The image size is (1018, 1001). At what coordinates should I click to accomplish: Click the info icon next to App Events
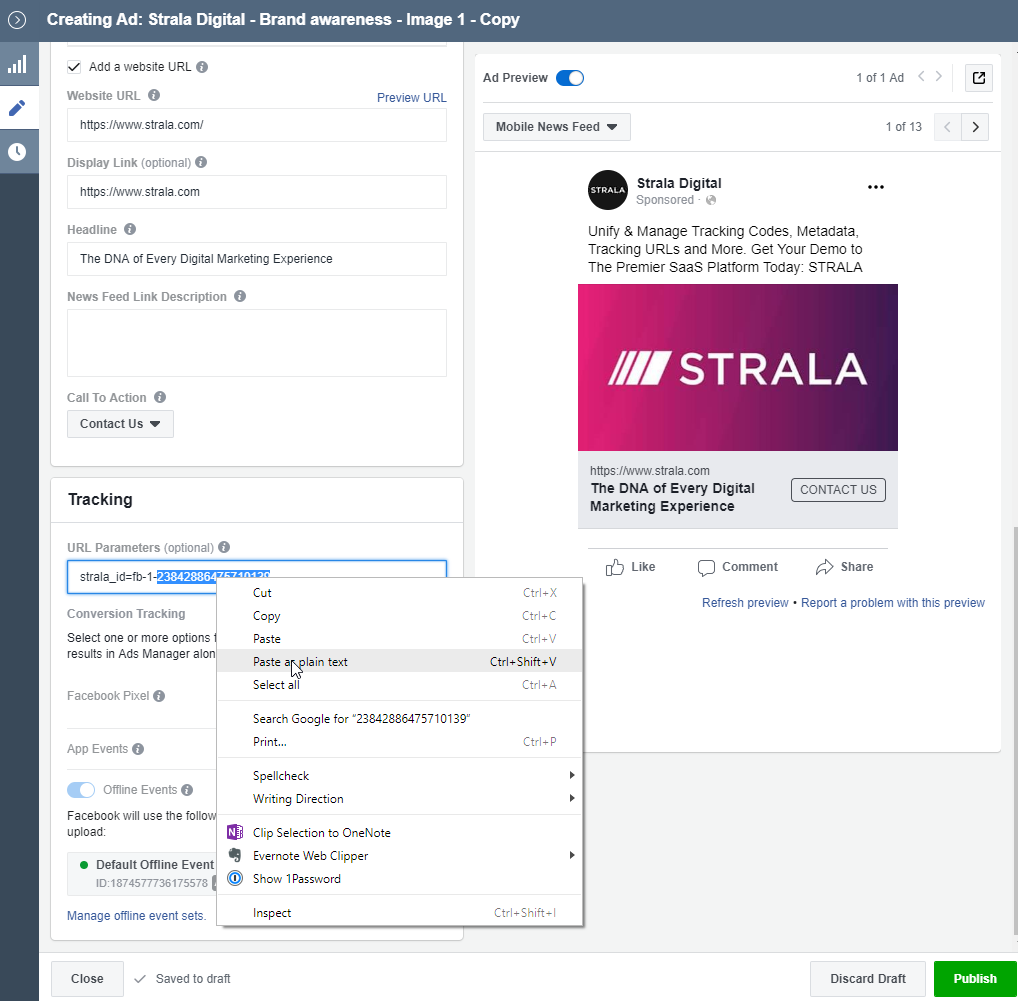point(138,749)
